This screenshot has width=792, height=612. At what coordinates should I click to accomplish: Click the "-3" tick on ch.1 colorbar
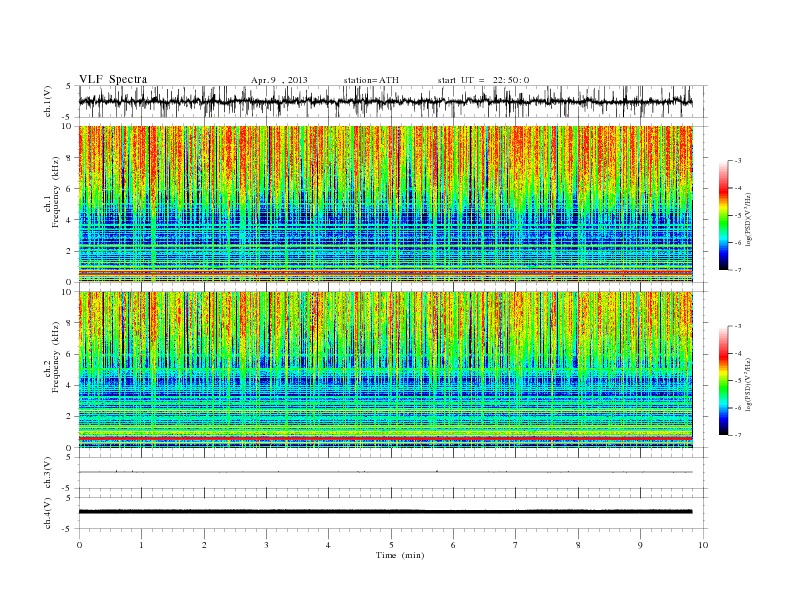tap(738, 161)
